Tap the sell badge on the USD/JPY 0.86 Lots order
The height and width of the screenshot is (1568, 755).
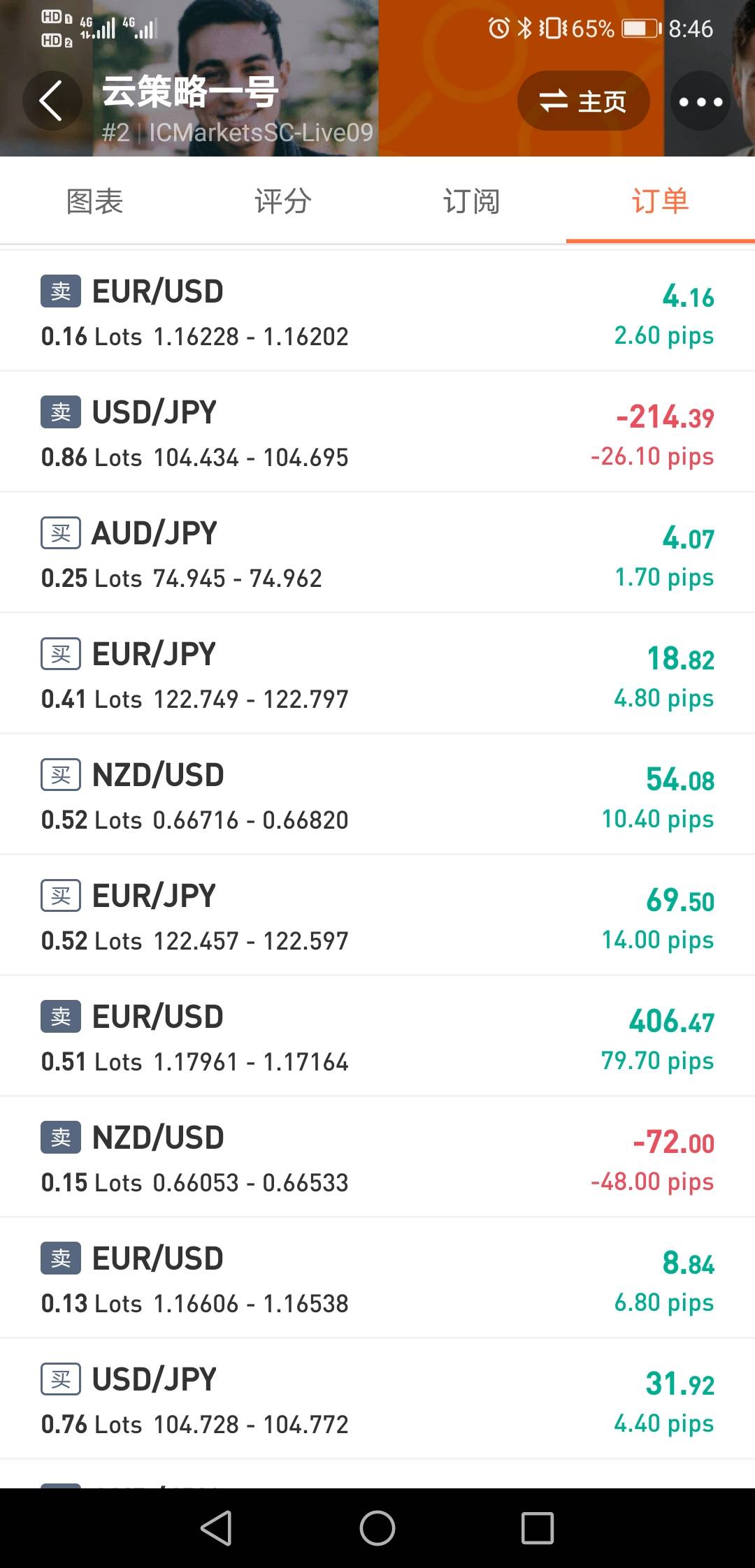61,412
